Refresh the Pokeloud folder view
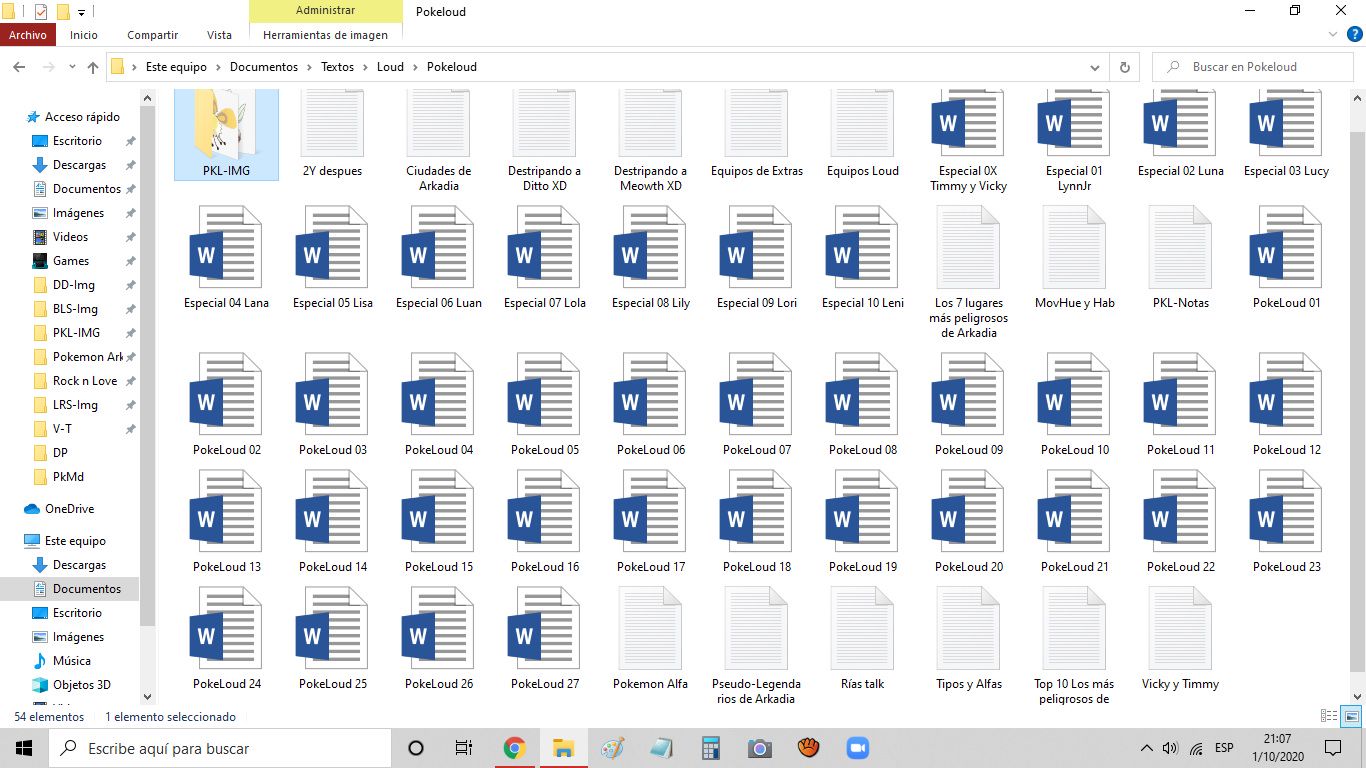 [x=1124, y=67]
